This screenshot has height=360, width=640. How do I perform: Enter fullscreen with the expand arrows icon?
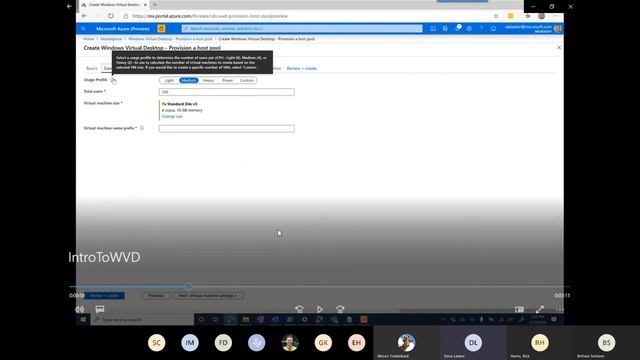click(x=540, y=309)
